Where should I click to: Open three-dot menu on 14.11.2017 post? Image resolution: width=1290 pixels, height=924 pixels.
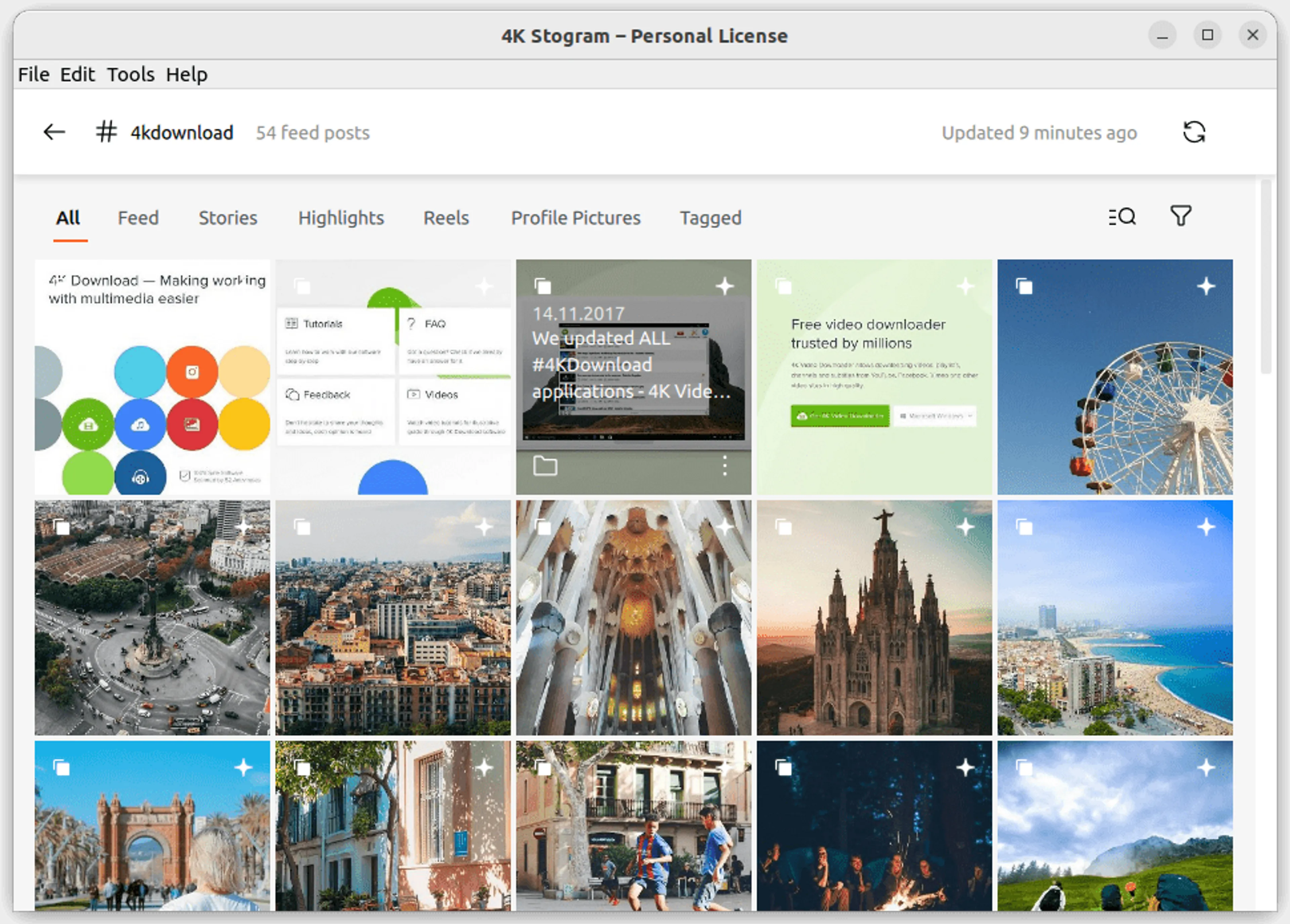click(724, 466)
